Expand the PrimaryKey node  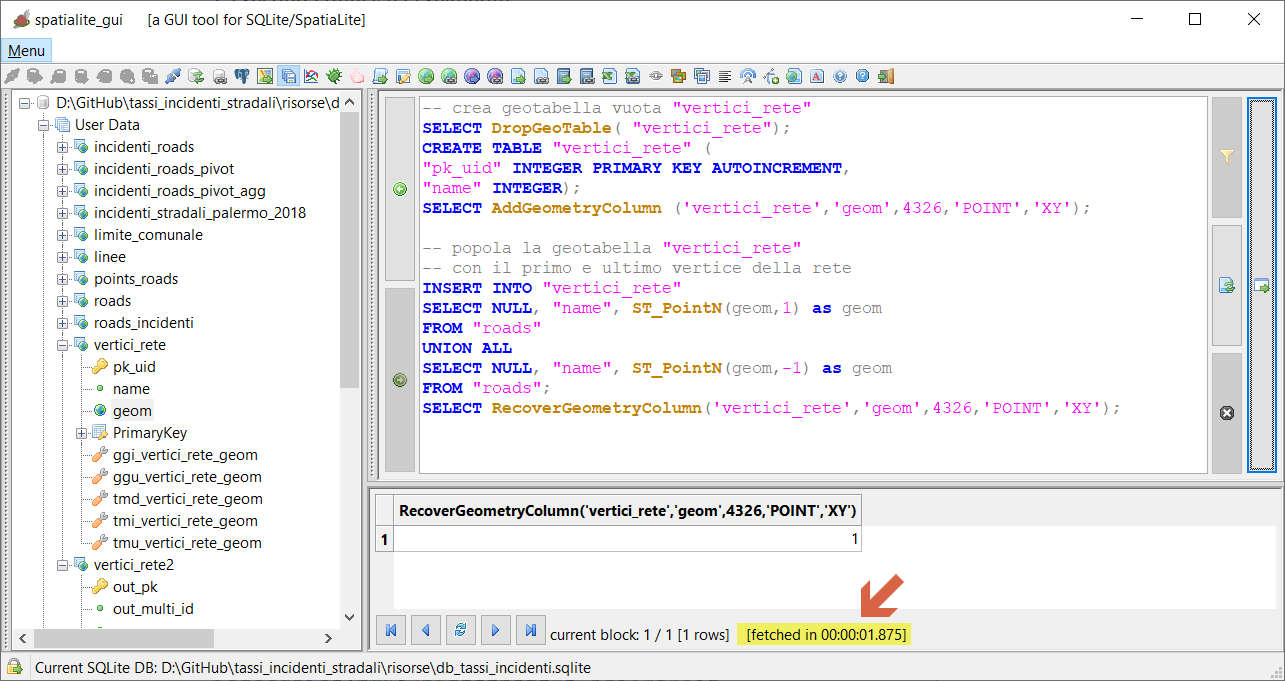tap(81, 433)
